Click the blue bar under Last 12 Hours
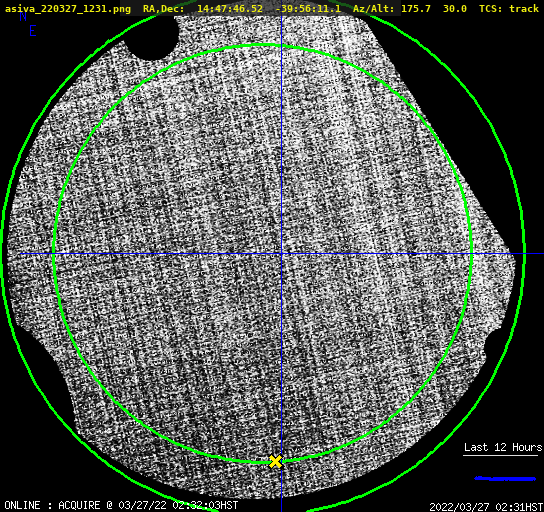This screenshot has width=544, height=512. 505,479
